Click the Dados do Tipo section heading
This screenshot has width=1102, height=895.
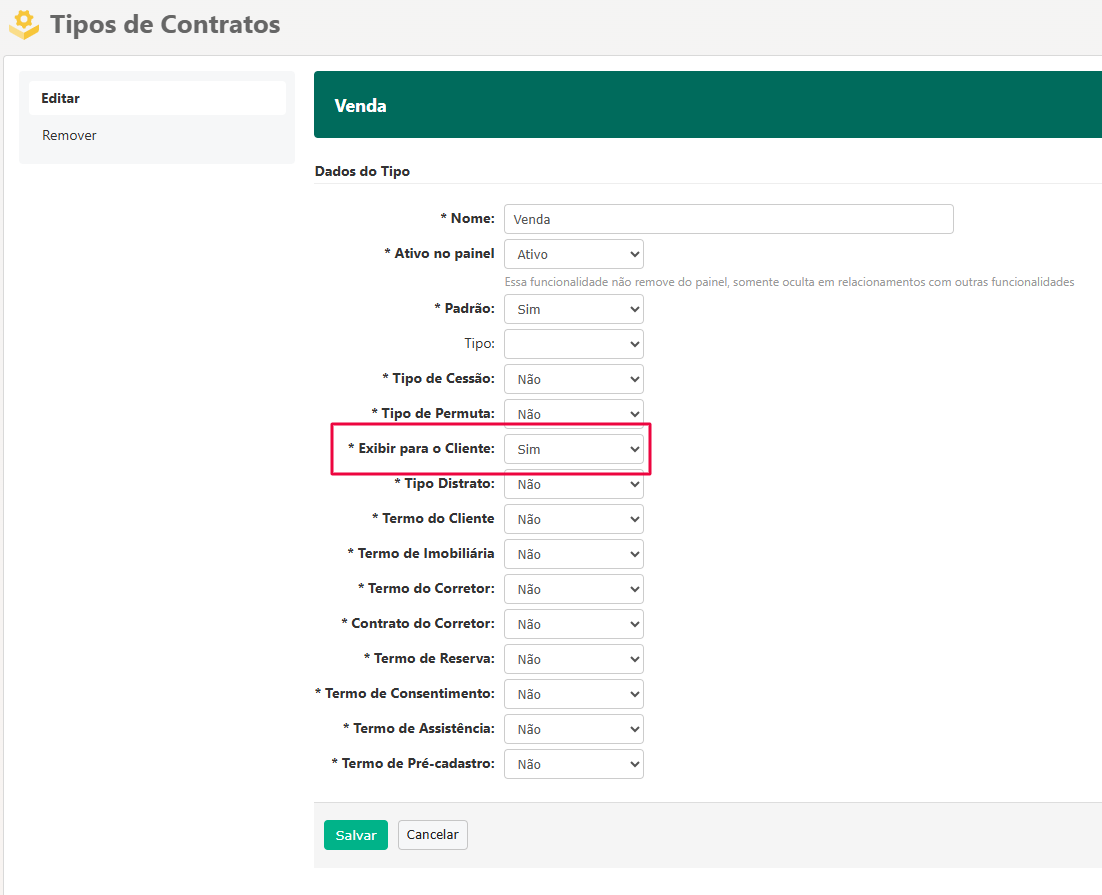point(362,172)
